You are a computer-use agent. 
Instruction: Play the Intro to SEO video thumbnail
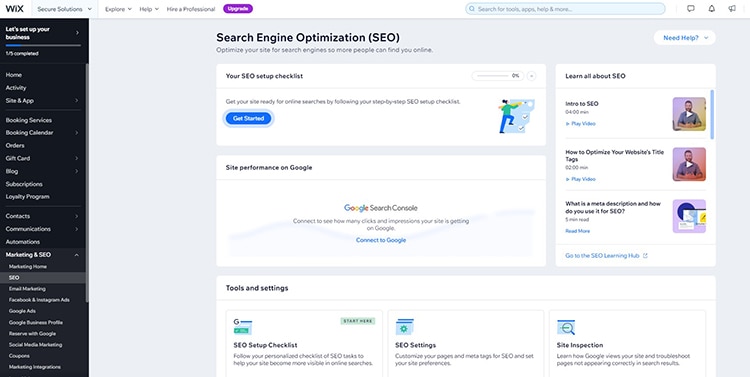pyautogui.click(x=689, y=114)
